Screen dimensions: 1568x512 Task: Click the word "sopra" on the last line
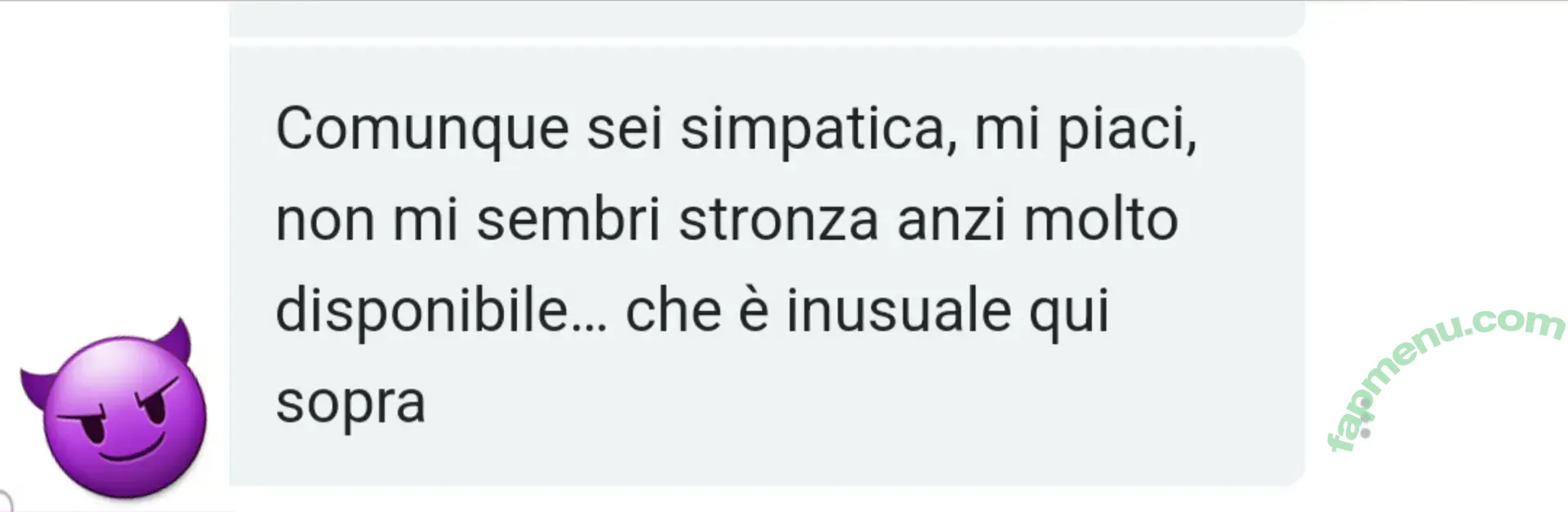click(x=351, y=404)
